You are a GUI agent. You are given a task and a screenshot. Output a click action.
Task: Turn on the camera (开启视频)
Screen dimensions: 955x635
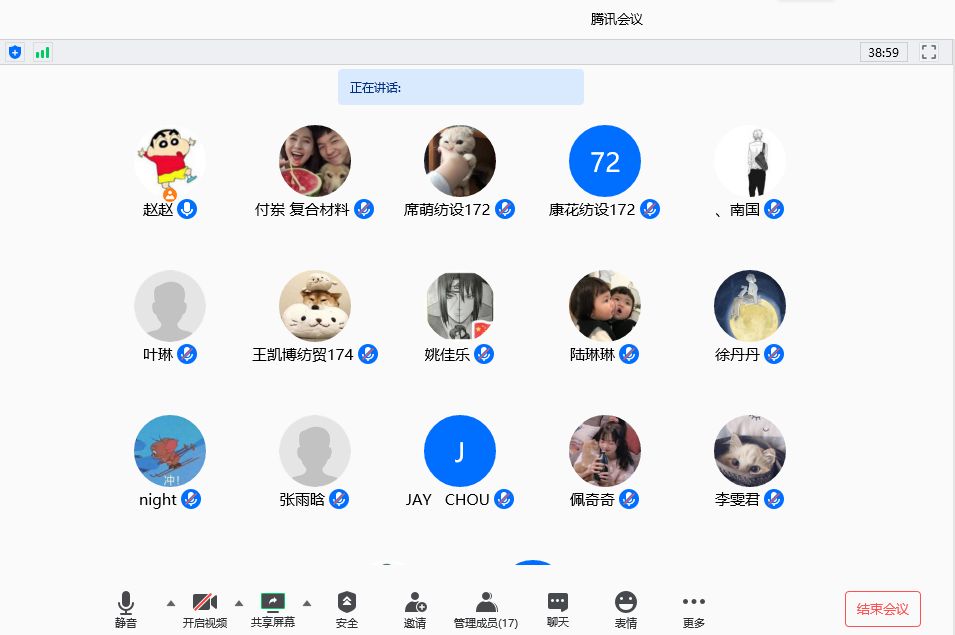(205, 608)
